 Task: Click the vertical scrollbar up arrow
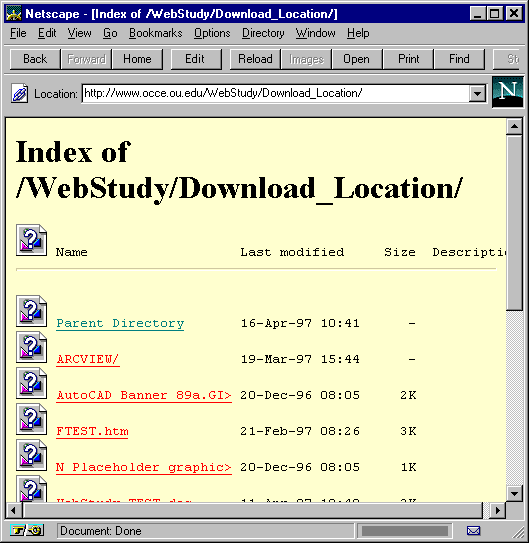tap(514, 126)
